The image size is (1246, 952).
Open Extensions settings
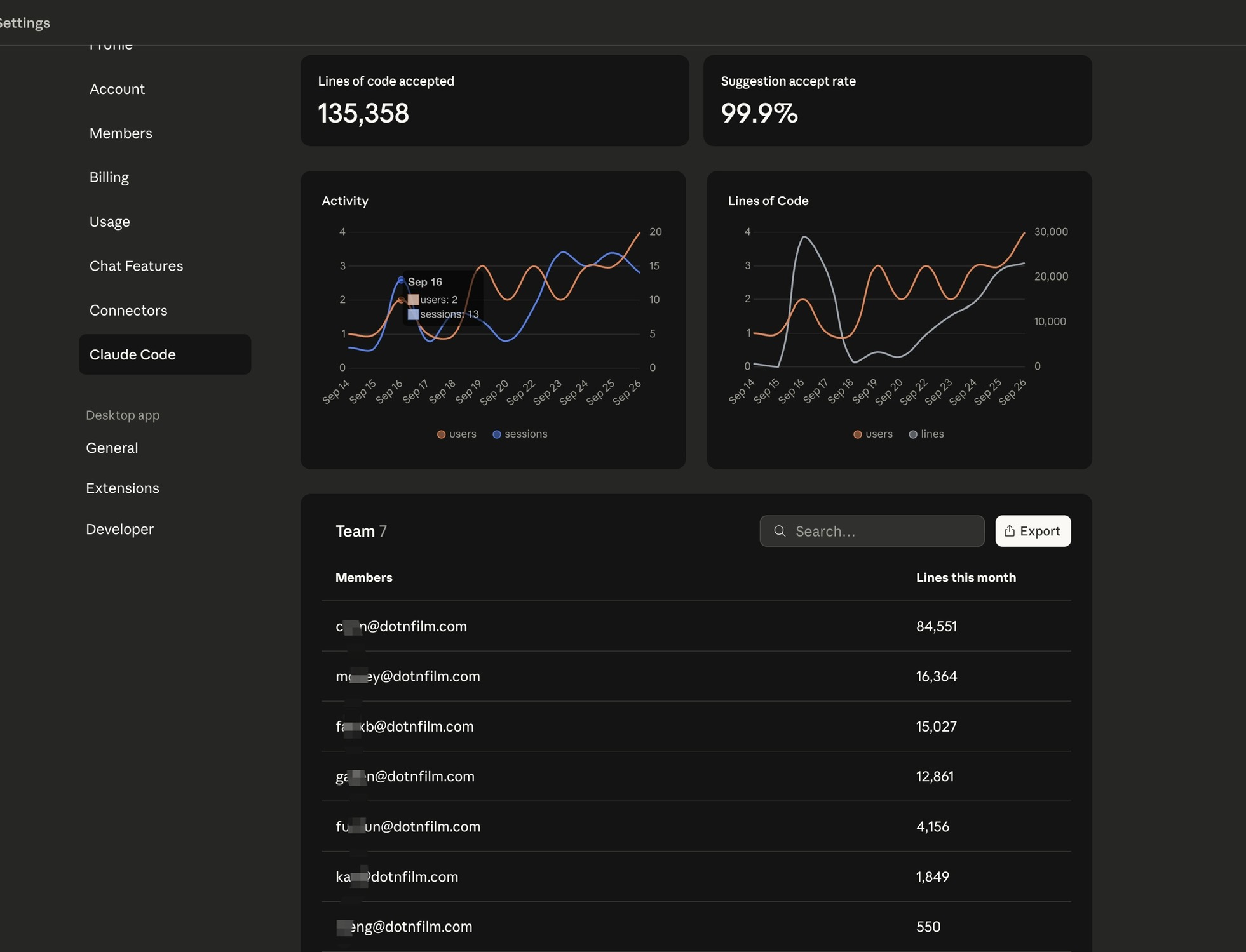tap(123, 488)
